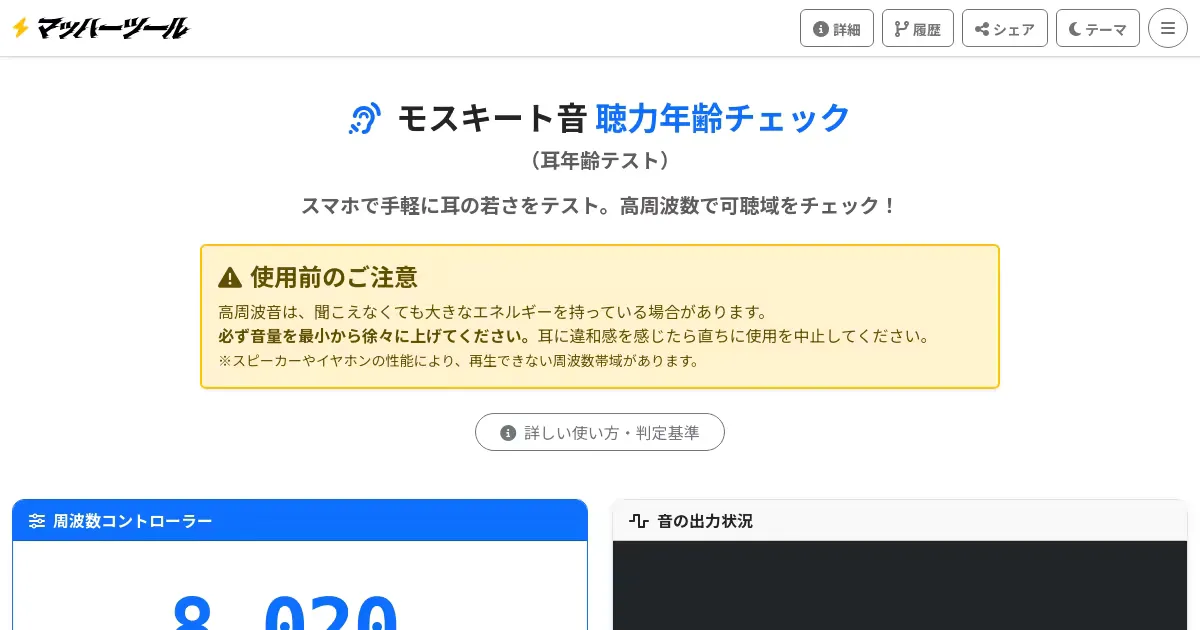This screenshot has height=630, width=1200.
Task: Click the crescent moon theme icon
Action: click(x=1075, y=29)
